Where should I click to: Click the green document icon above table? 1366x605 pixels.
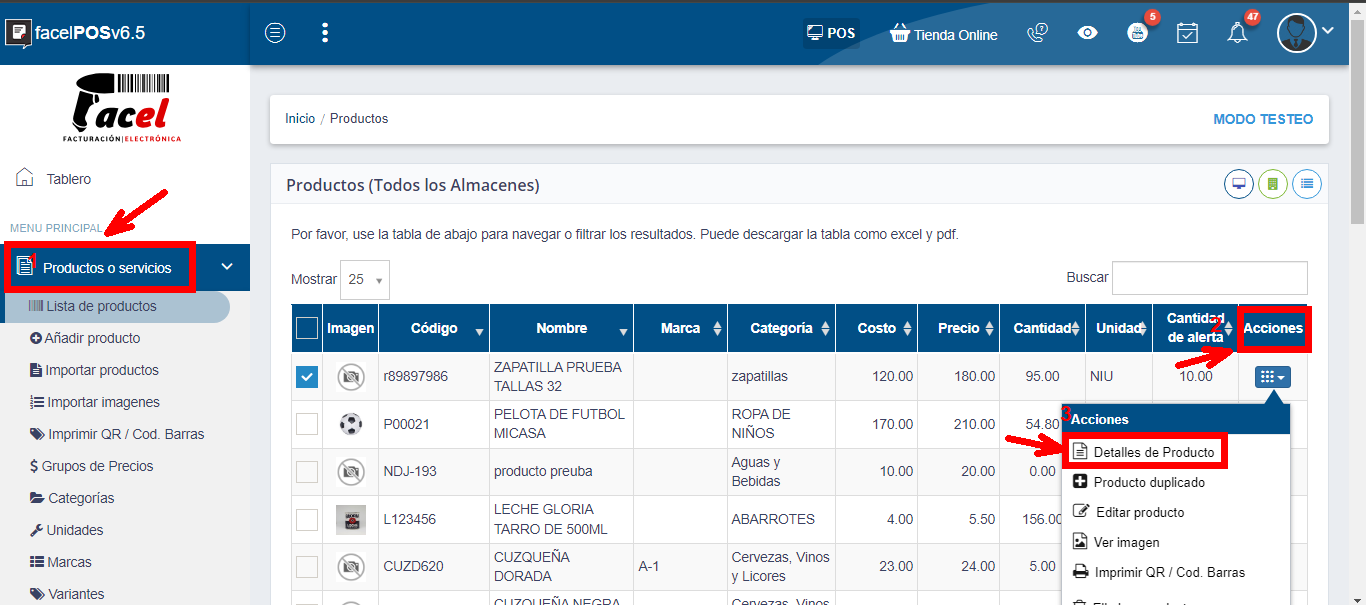pyautogui.click(x=1273, y=184)
